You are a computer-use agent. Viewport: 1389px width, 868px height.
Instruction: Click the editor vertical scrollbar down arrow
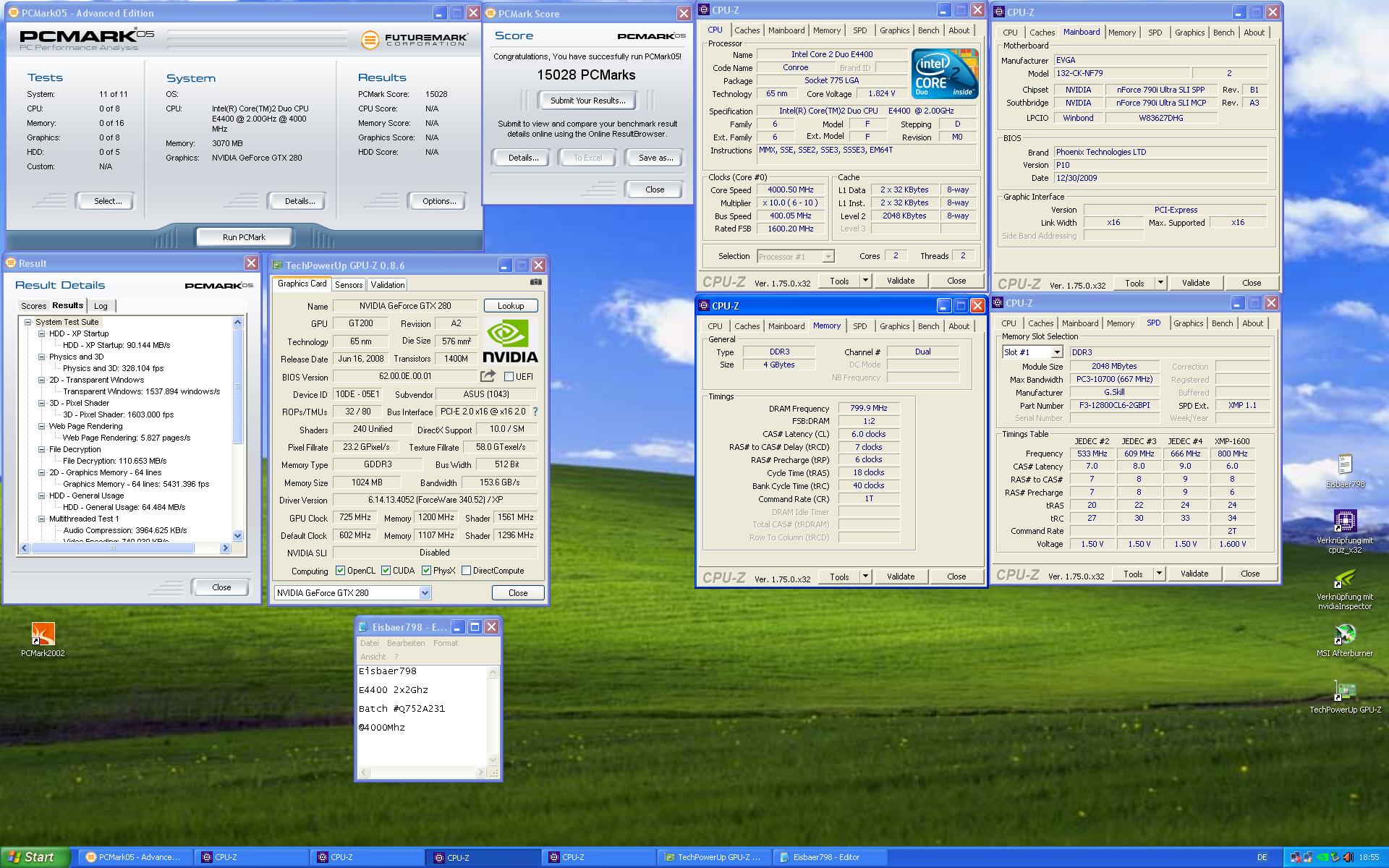(x=493, y=760)
